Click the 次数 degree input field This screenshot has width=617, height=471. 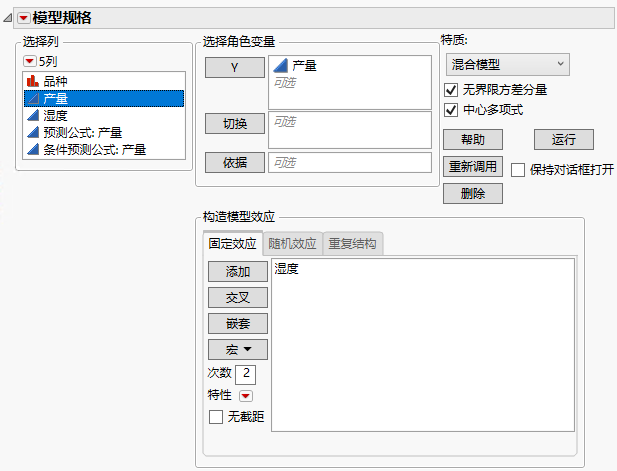(x=246, y=374)
